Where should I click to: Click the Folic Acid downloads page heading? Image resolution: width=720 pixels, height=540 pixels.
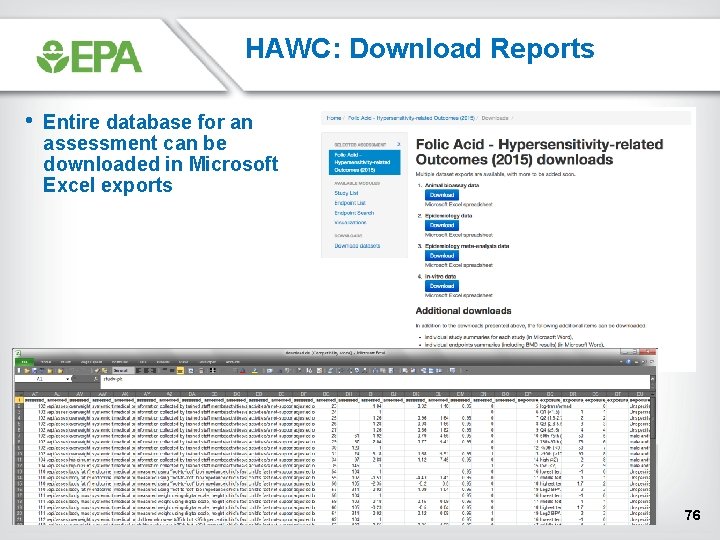[x=539, y=152]
